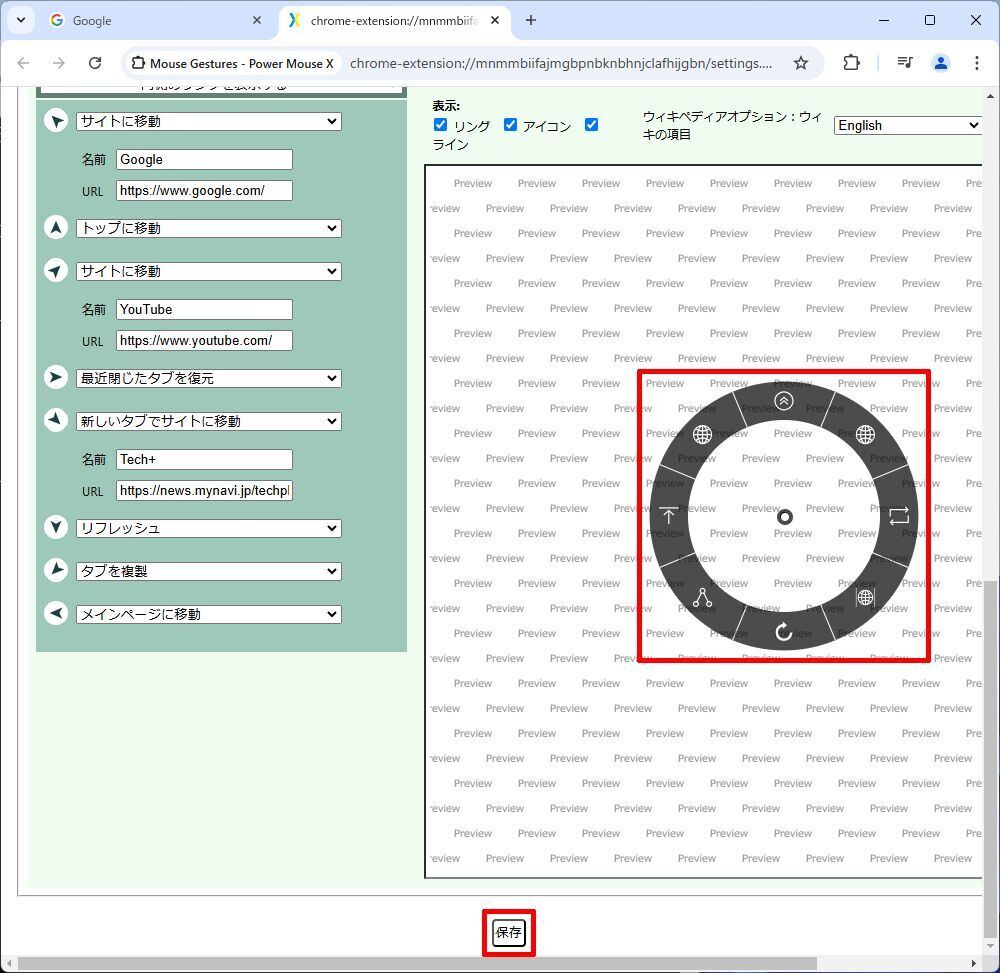Click the scroll-down arrow of vertical scrollbar
1000x973 pixels.
989,946
